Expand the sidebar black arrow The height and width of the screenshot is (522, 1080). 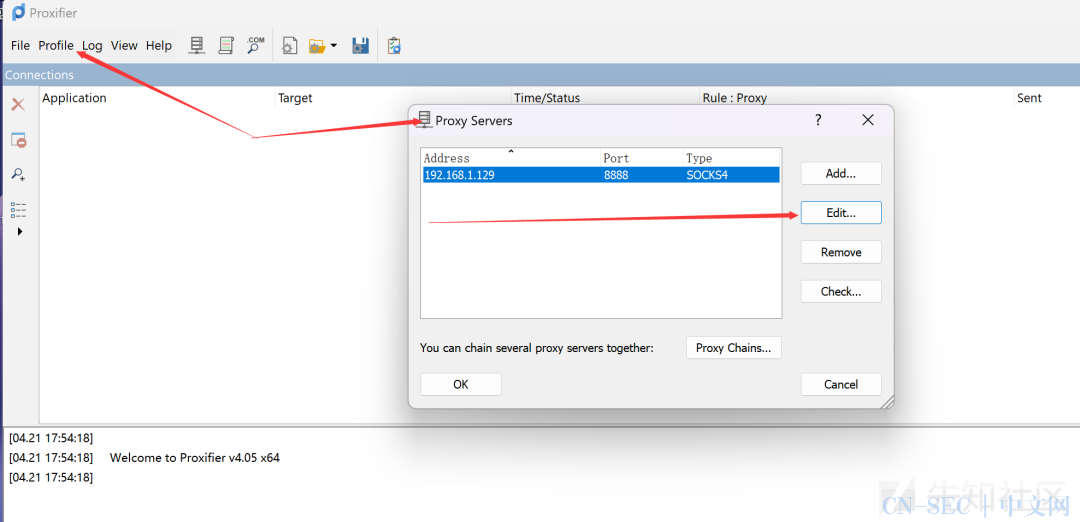pyautogui.click(x=19, y=231)
